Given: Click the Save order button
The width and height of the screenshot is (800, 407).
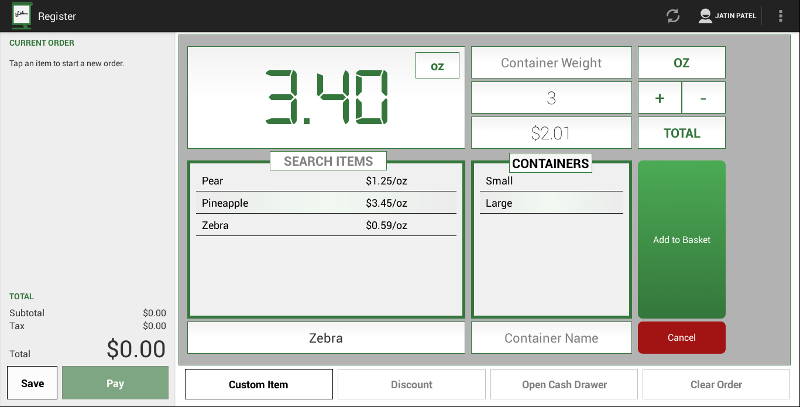Looking at the screenshot, I should [x=33, y=383].
